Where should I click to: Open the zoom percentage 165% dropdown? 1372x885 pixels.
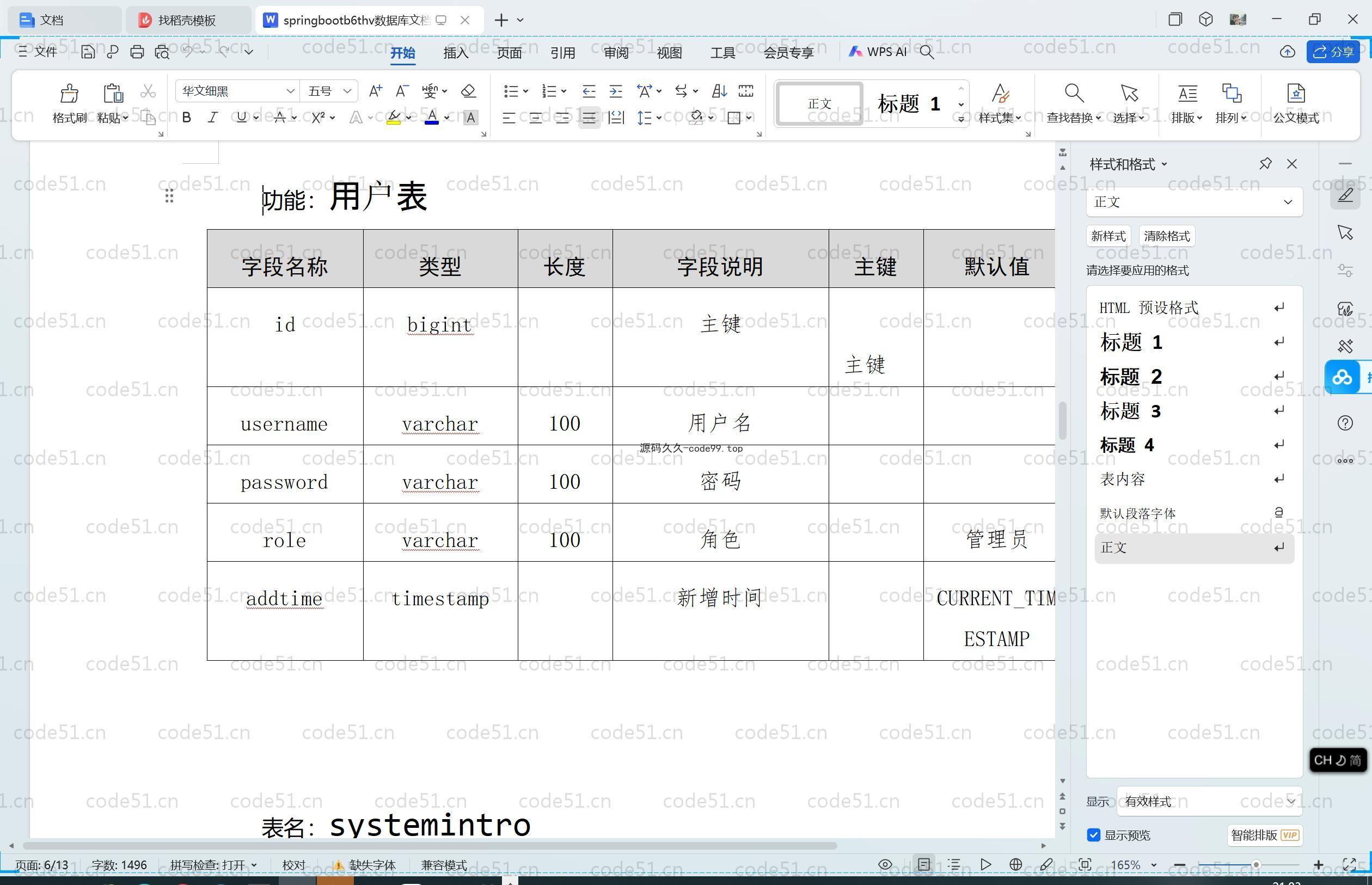1133,864
